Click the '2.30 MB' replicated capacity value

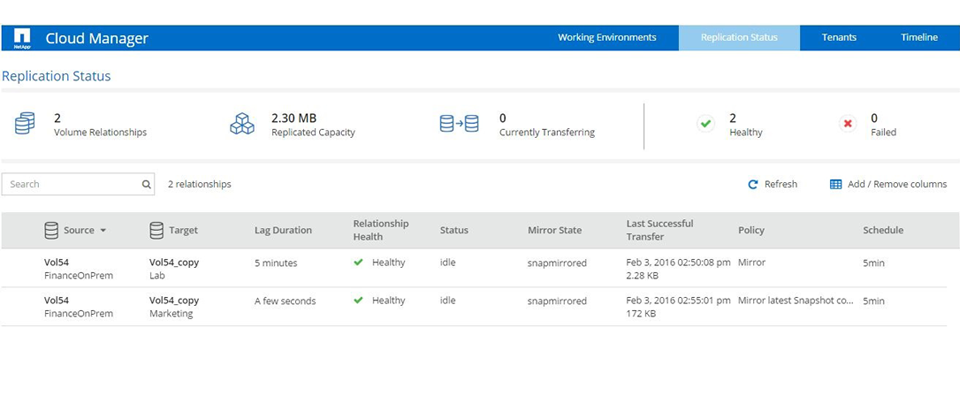294,118
